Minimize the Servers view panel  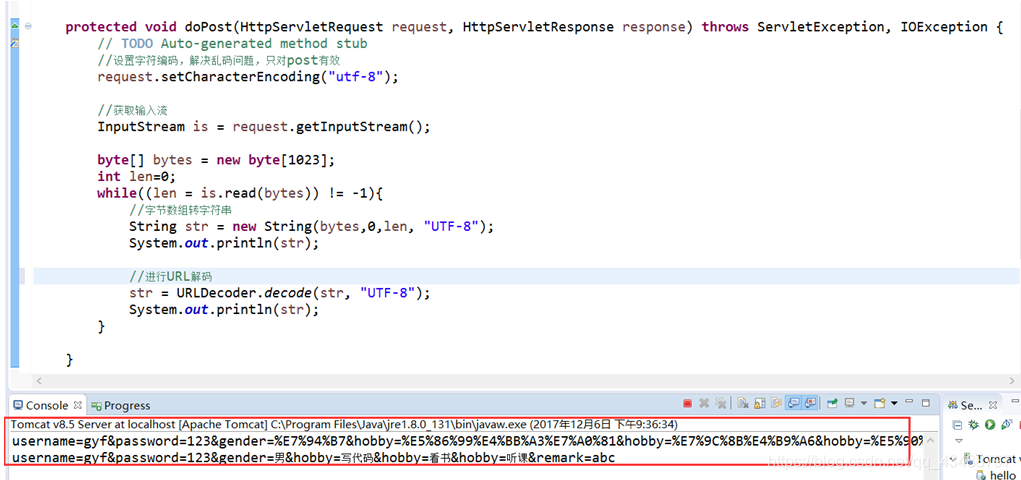(x=1016, y=401)
